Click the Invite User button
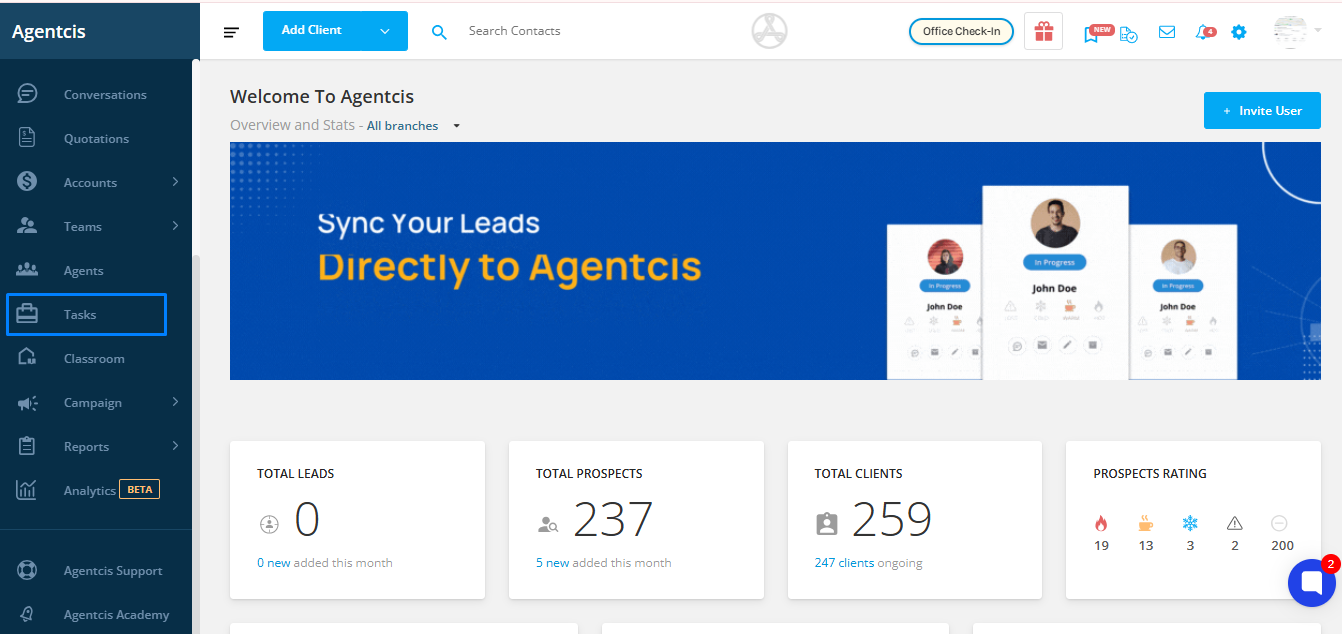The height and width of the screenshot is (634, 1342). (x=1262, y=110)
